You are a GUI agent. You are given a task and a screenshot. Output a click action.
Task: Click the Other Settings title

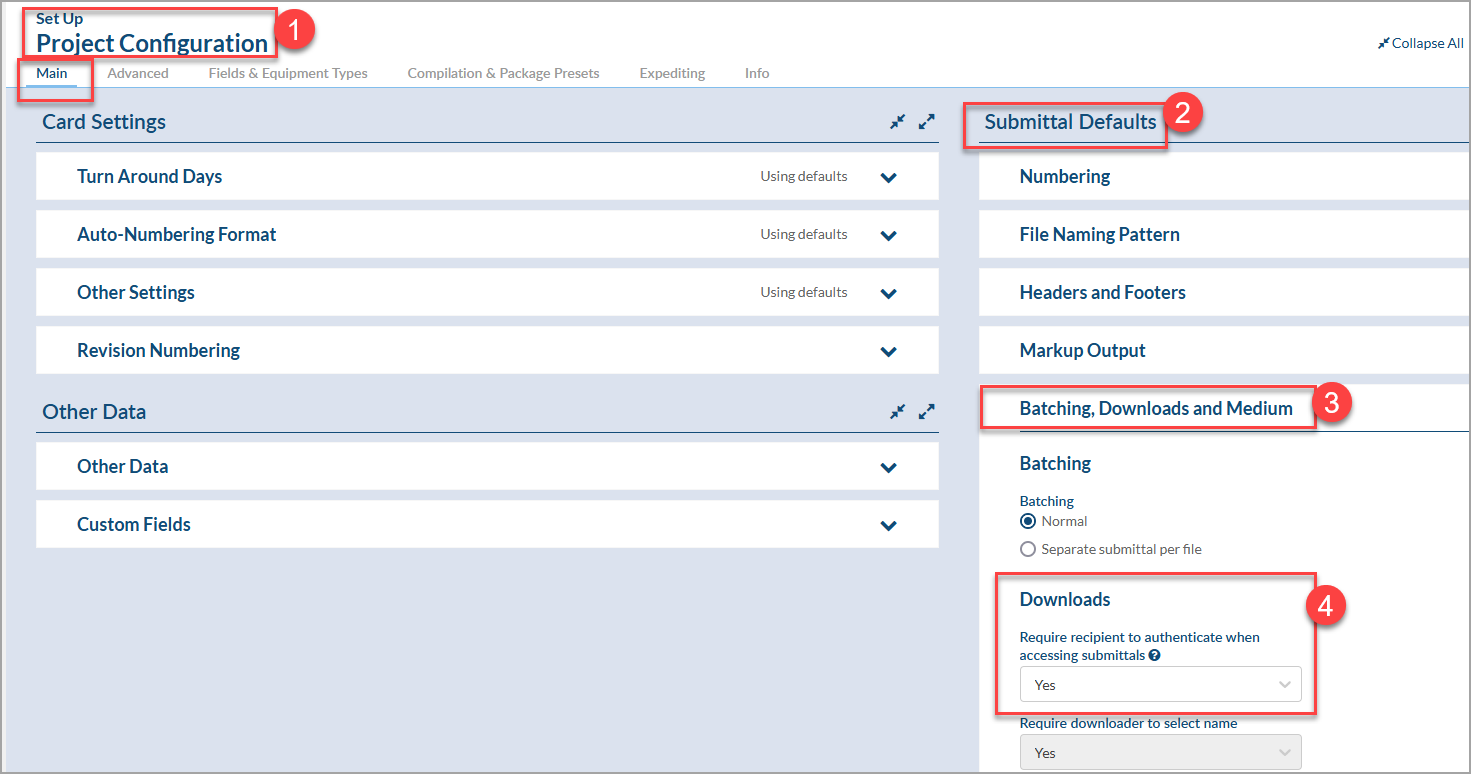point(136,292)
